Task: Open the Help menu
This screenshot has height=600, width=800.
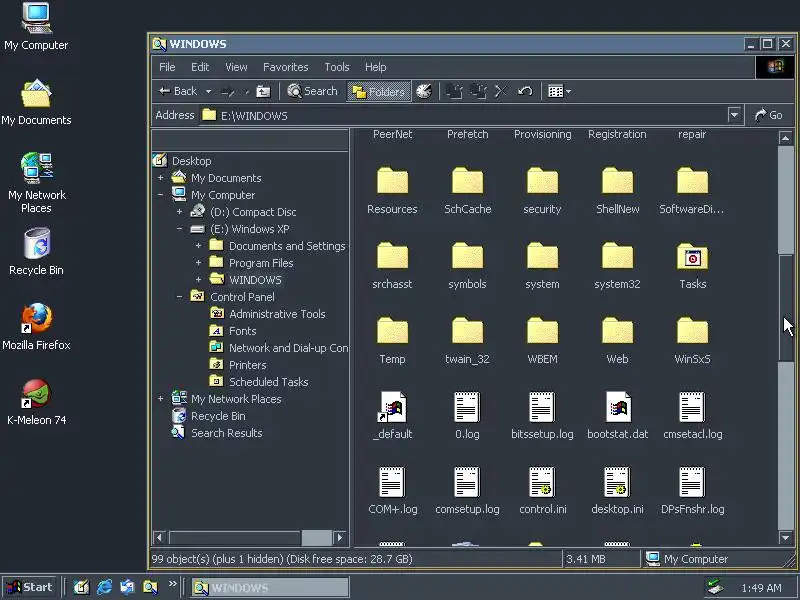Action: click(x=376, y=67)
